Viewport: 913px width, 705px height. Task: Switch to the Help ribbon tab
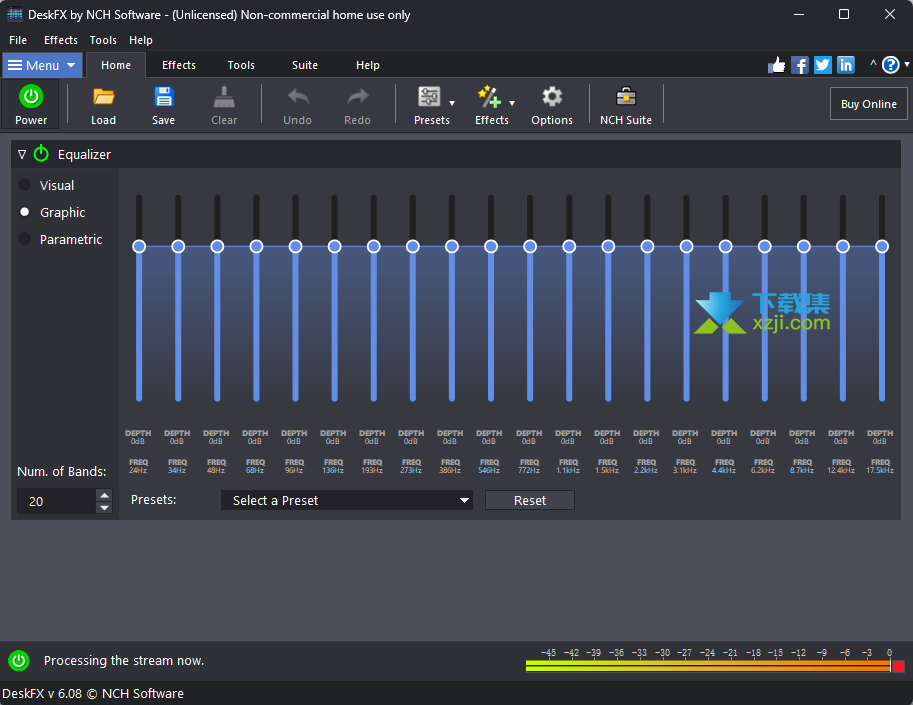(368, 65)
